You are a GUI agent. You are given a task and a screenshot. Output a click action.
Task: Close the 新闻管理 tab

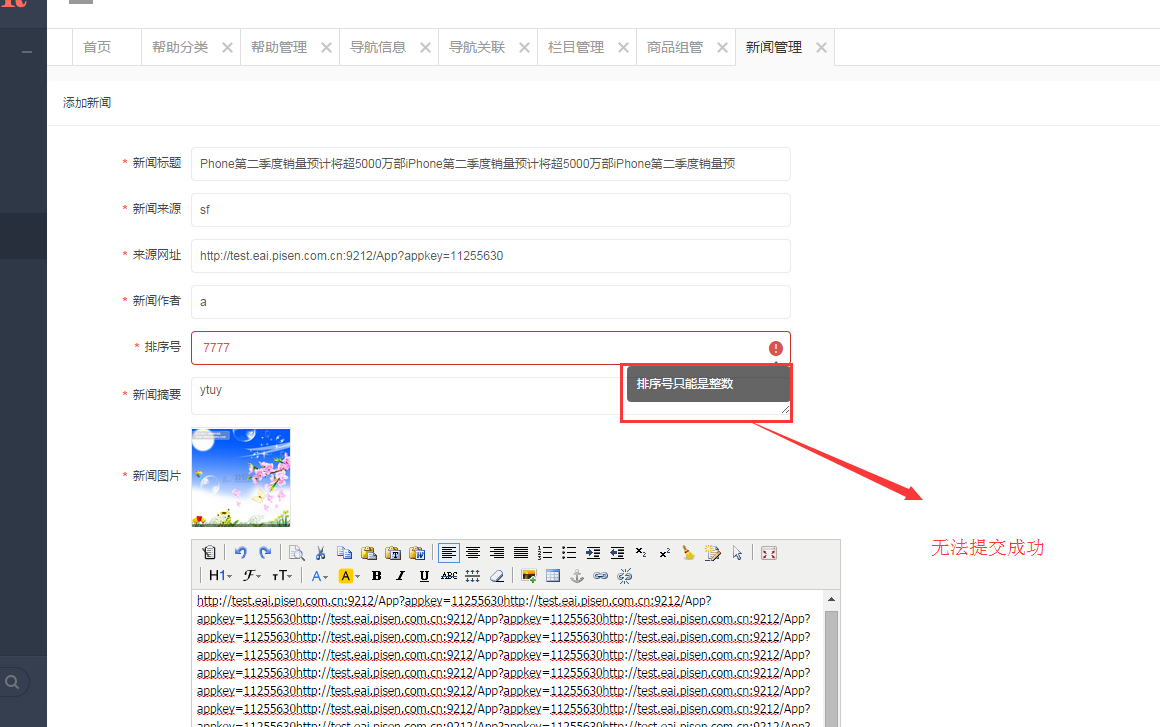click(821, 47)
